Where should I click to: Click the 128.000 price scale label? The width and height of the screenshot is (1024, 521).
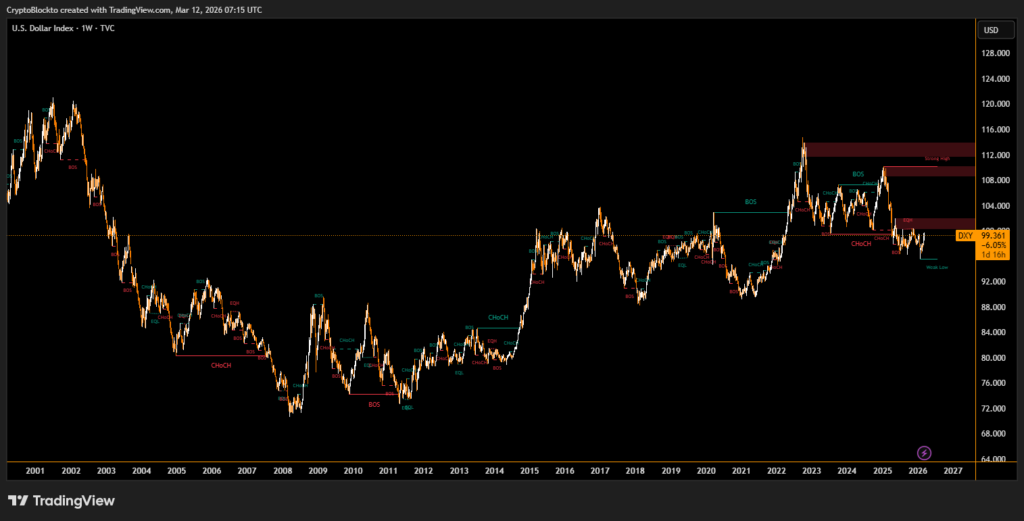coord(993,53)
